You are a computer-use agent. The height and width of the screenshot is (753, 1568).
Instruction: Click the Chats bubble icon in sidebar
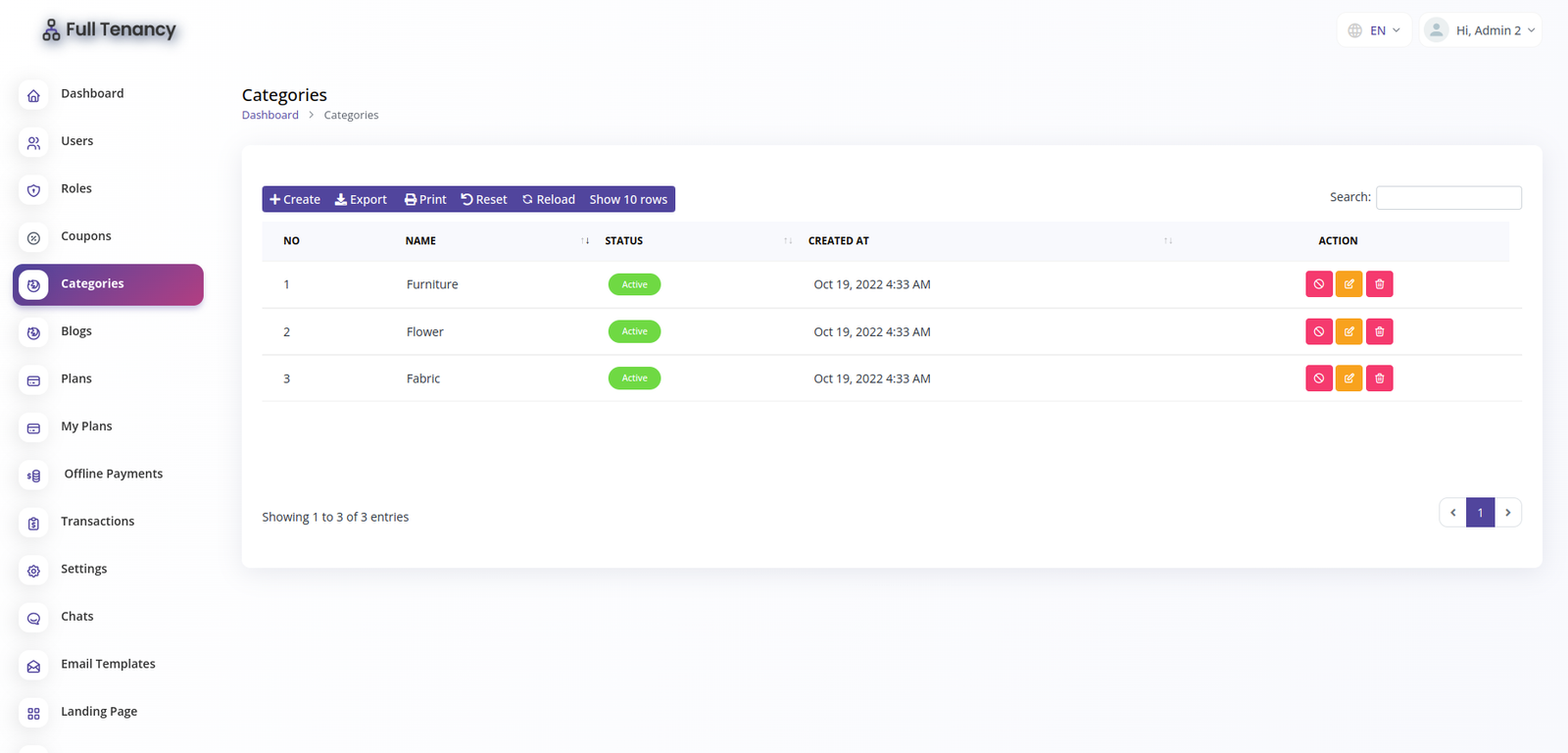[x=33, y=618]
